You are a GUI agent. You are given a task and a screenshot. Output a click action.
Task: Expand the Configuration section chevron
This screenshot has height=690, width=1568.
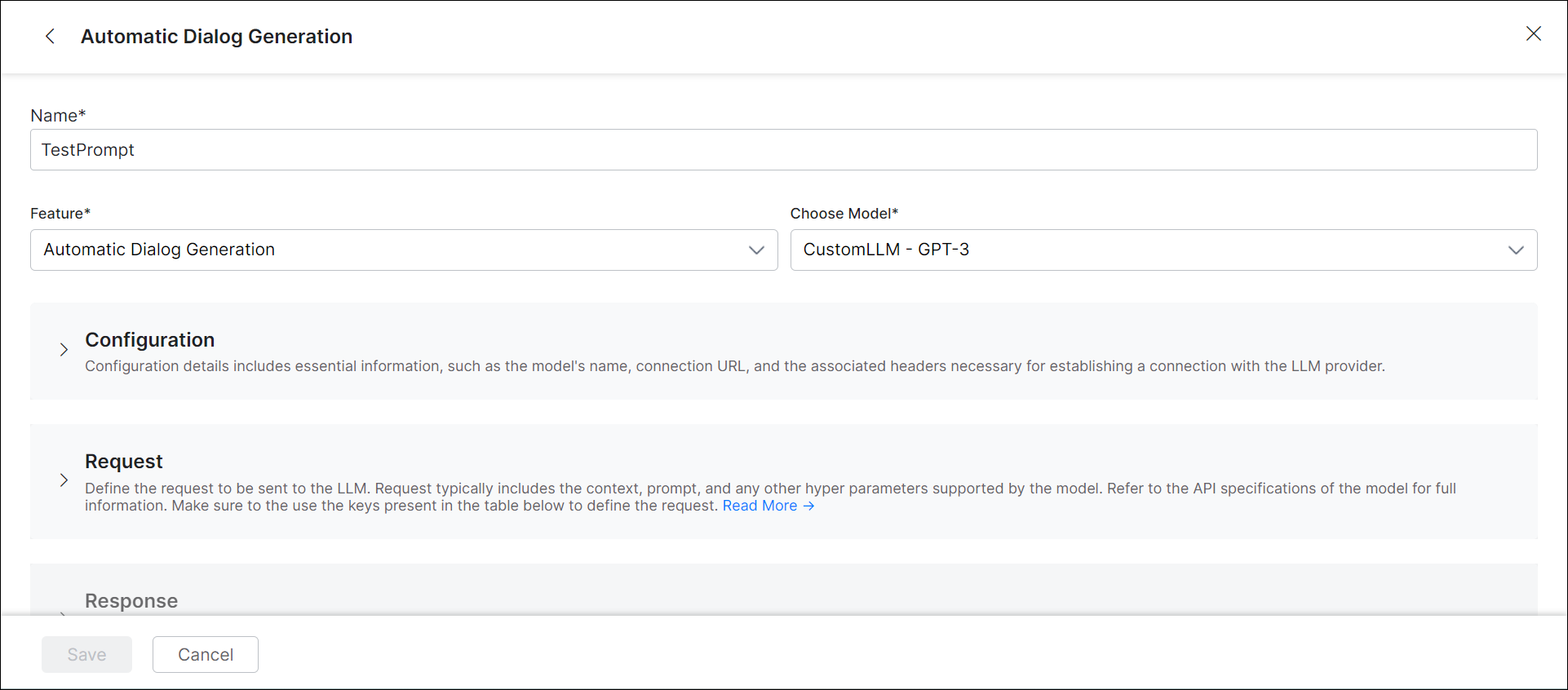coord(64,350)
